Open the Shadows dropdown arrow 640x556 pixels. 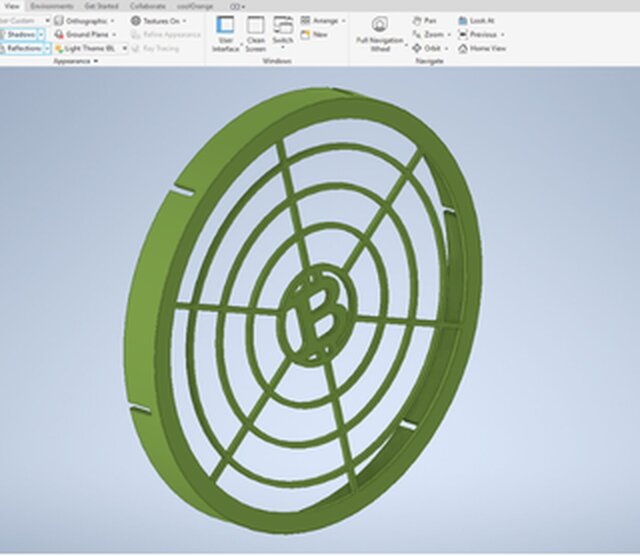coord(41,34)
